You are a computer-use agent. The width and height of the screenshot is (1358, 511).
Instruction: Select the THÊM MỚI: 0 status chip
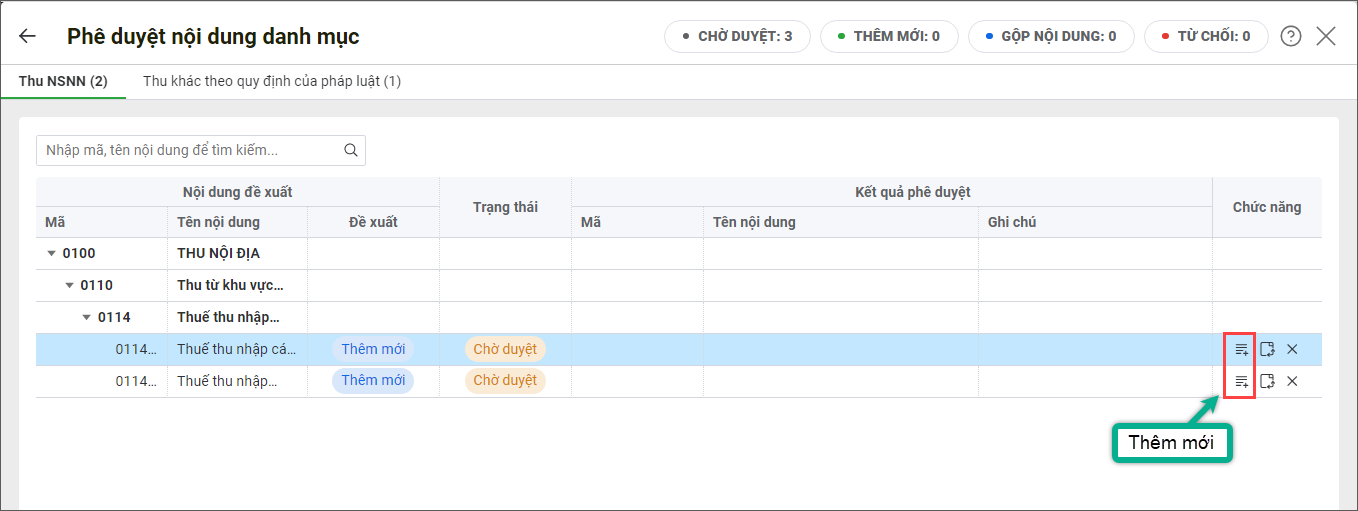pyautogui.click(x=889, y=37)
